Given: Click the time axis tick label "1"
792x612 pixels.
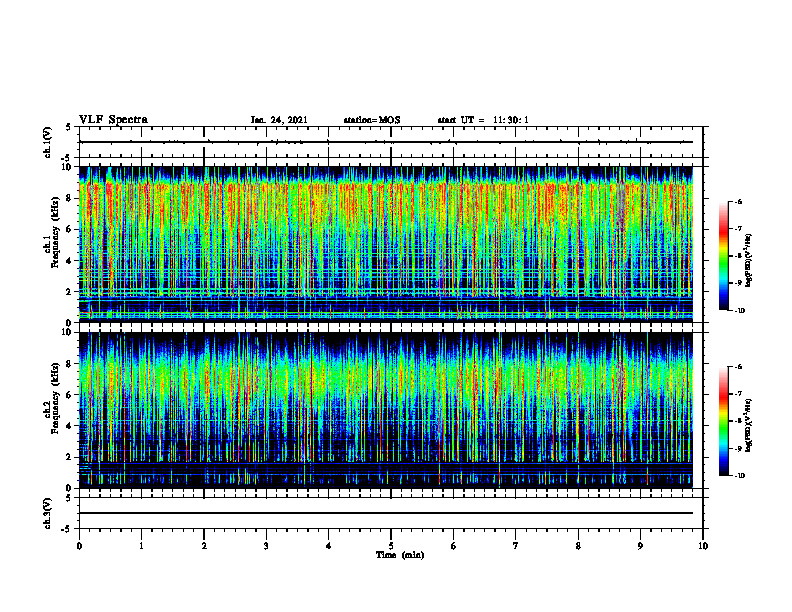Looking at the screenshot, I should [141, 546].
